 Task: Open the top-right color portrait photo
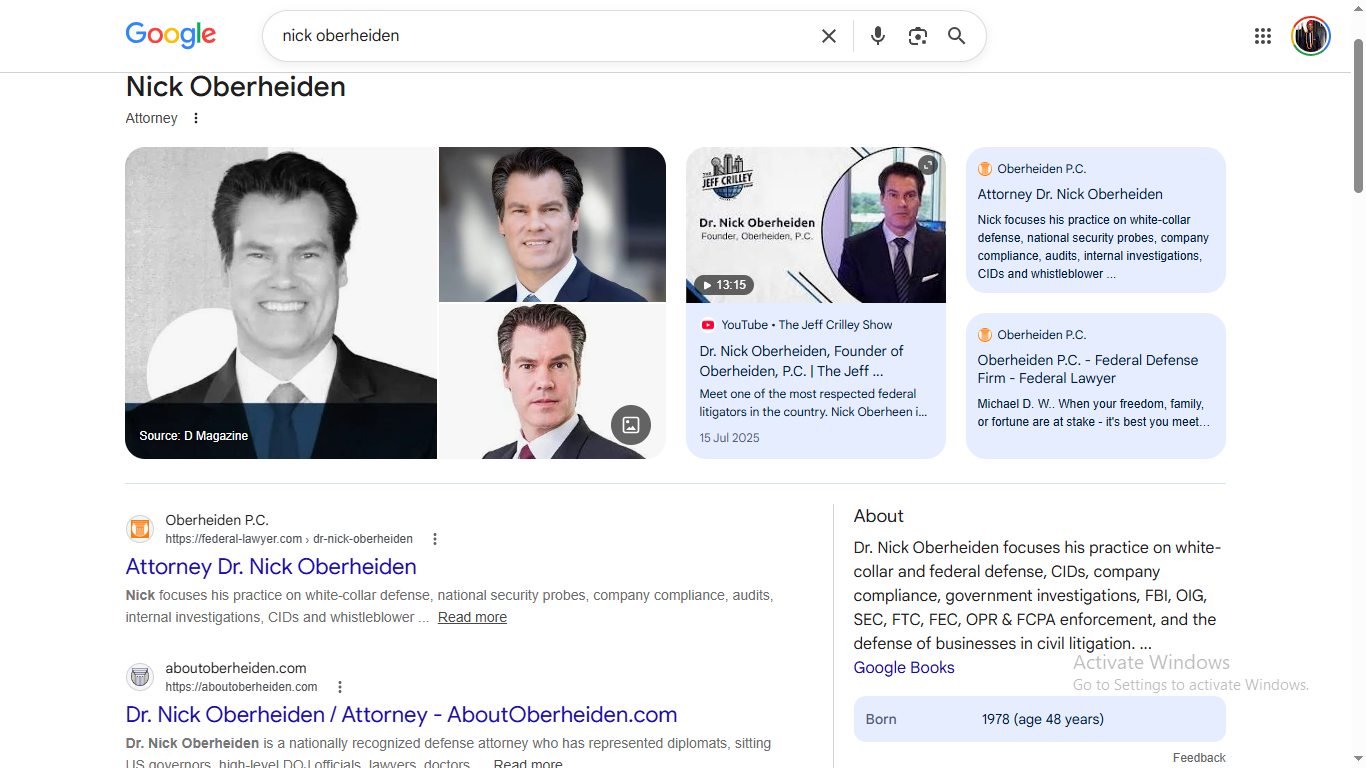point(552,224)
